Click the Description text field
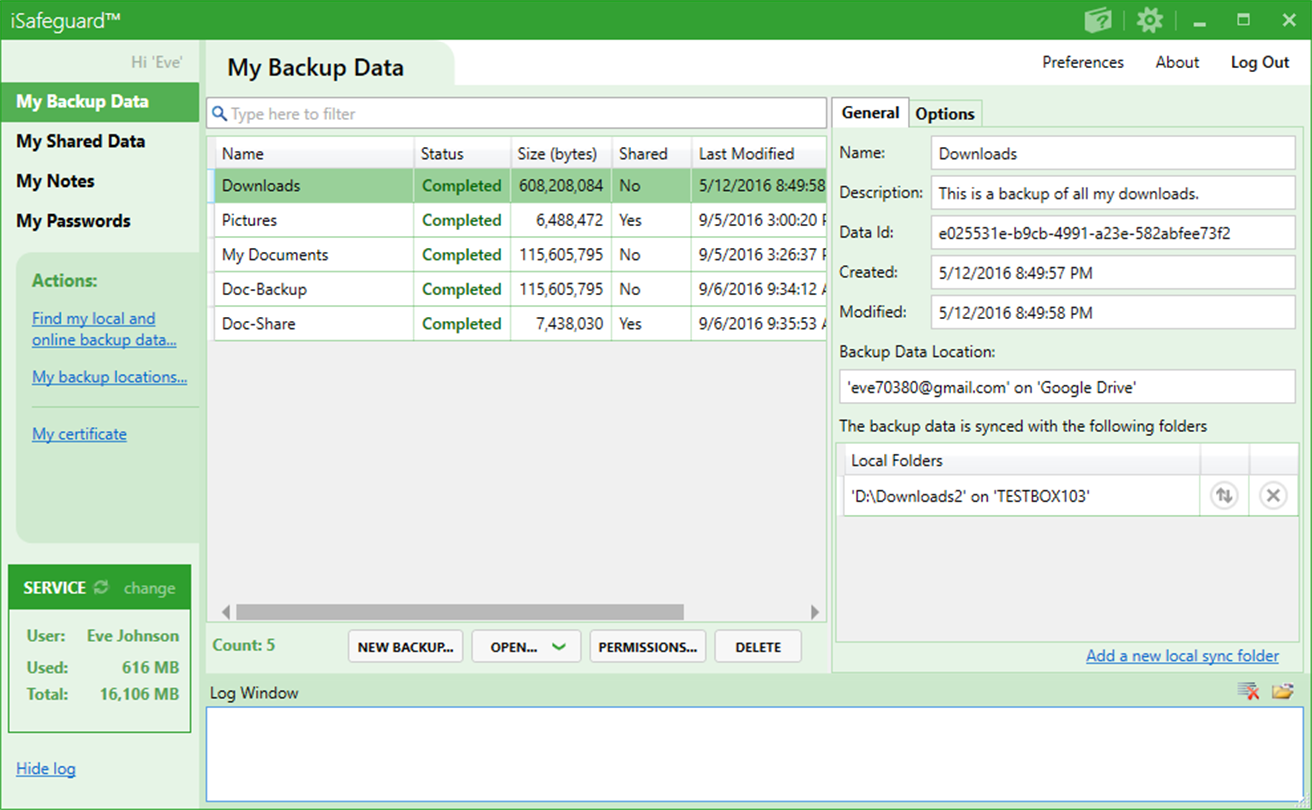Screen dimensions: 1312x810 (x=1113, y=193)
